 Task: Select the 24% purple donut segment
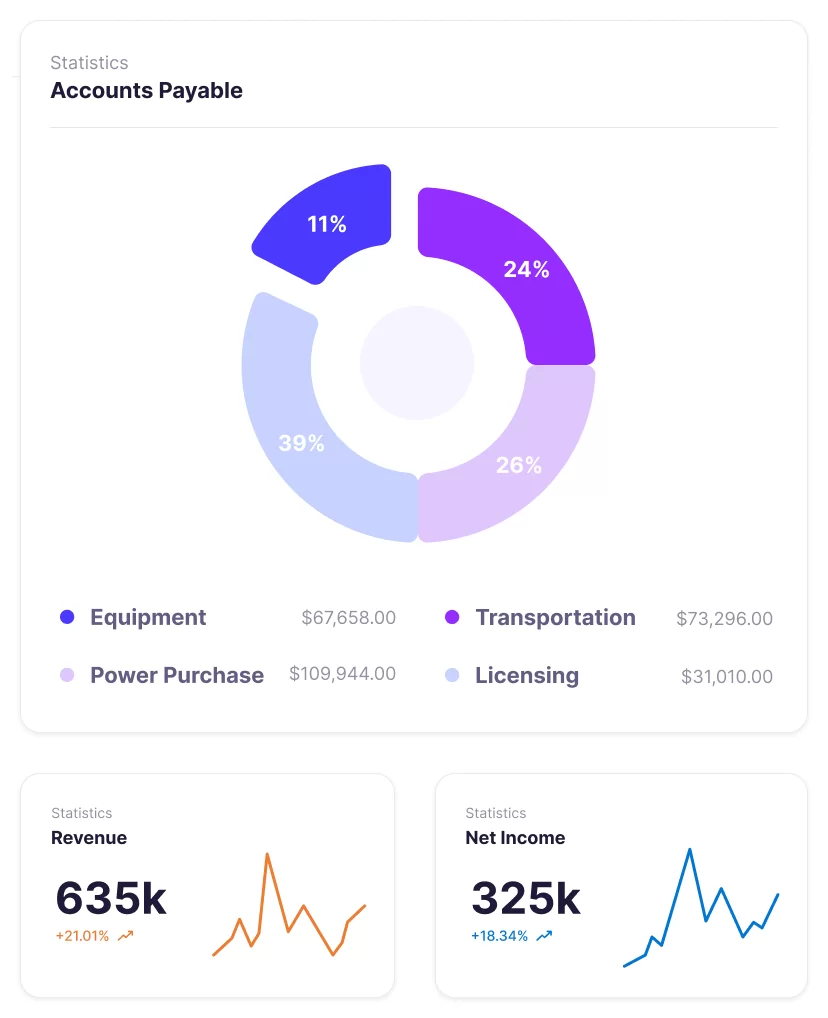tap(525, 270)
